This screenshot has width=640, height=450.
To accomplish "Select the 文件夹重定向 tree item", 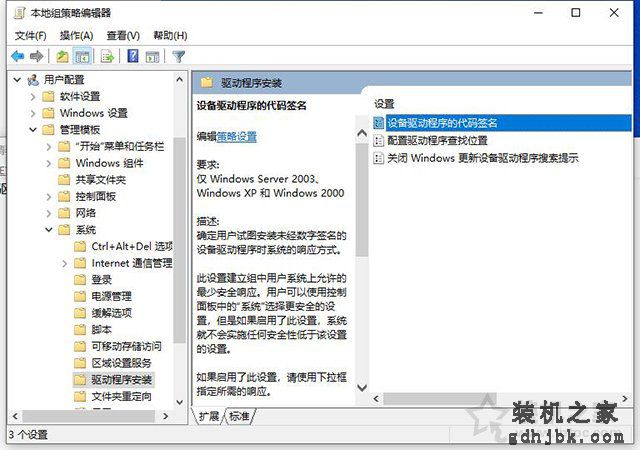I will 122,397.
